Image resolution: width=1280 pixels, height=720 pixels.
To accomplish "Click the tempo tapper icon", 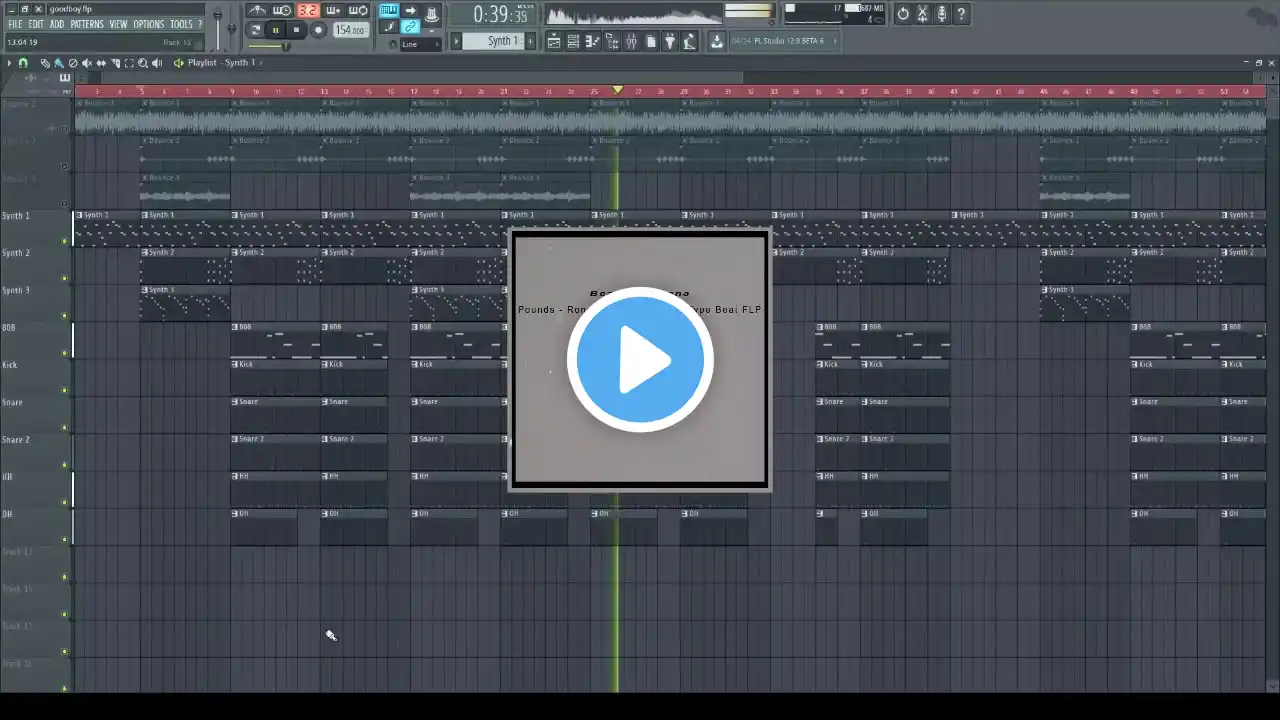I will [x=689, y=41].
